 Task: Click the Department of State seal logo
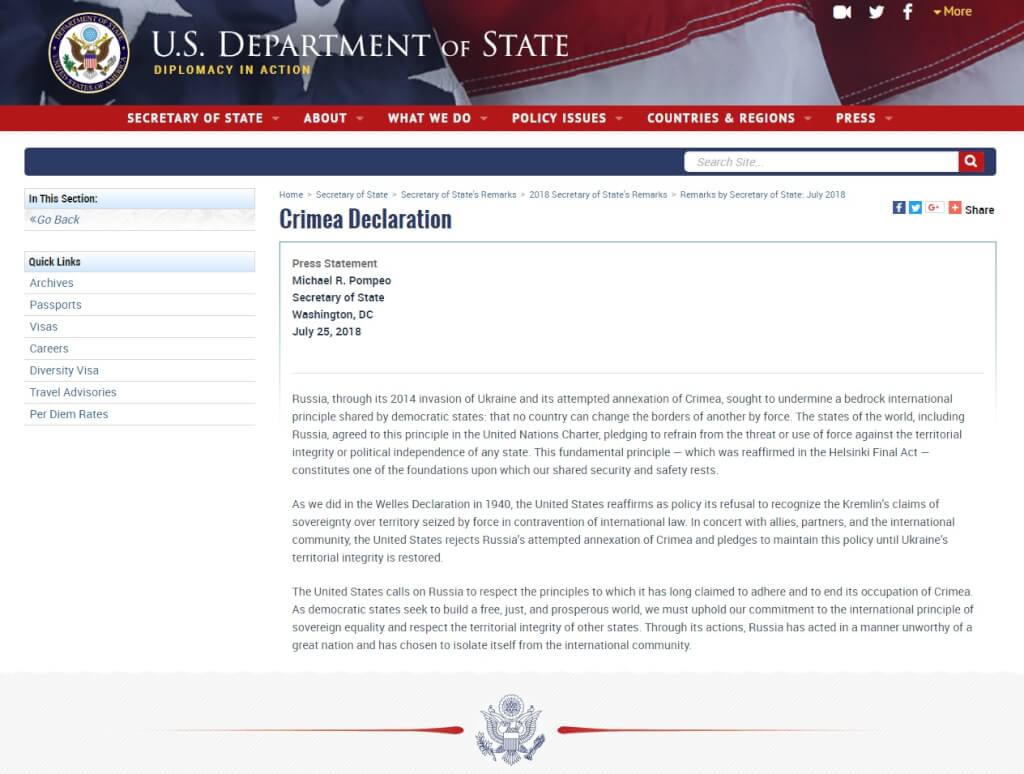tap(89, 52)
